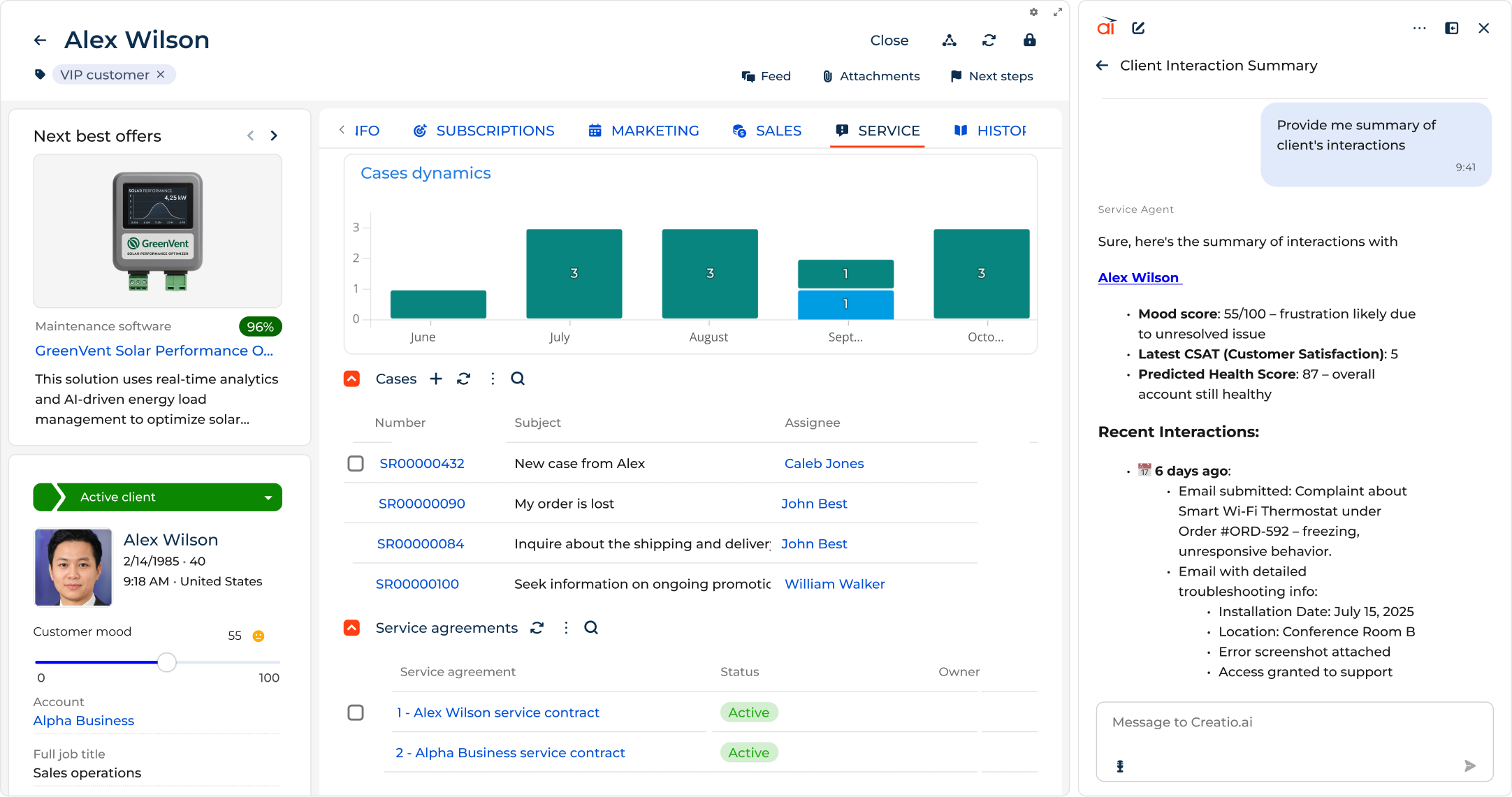
Task: Check the SR00000432 case checkbox
Action: [356, 462]
